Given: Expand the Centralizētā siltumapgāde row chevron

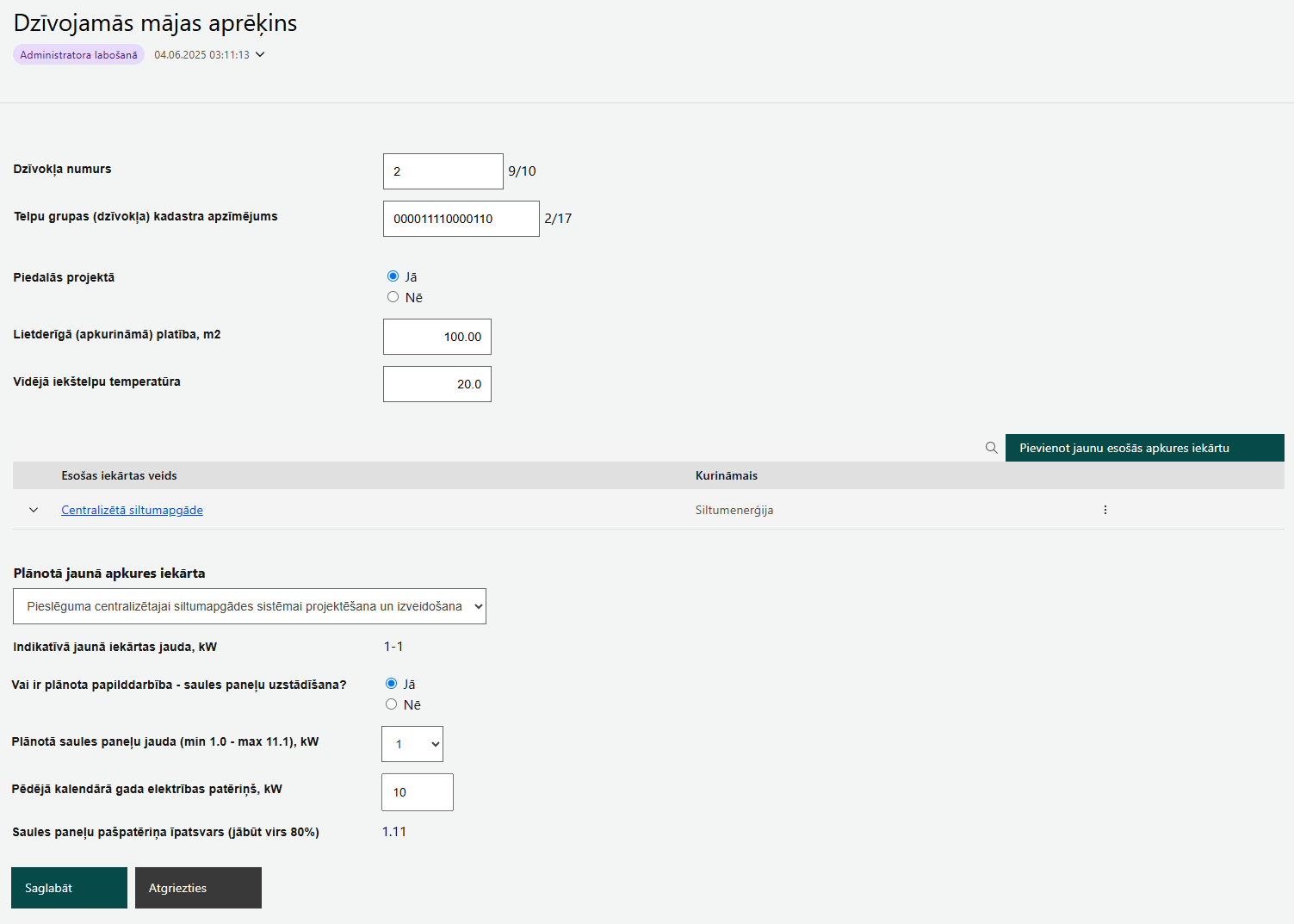Looking at the screenshot, I should (x=34, y=510).
